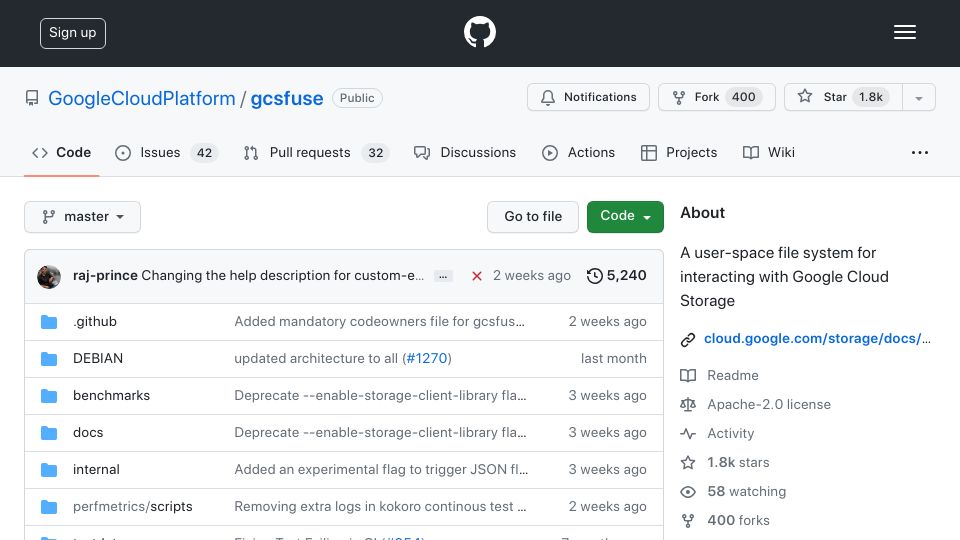Switch to the Issues tab
This screenshot has height=540, width=960.
point(166,152)
